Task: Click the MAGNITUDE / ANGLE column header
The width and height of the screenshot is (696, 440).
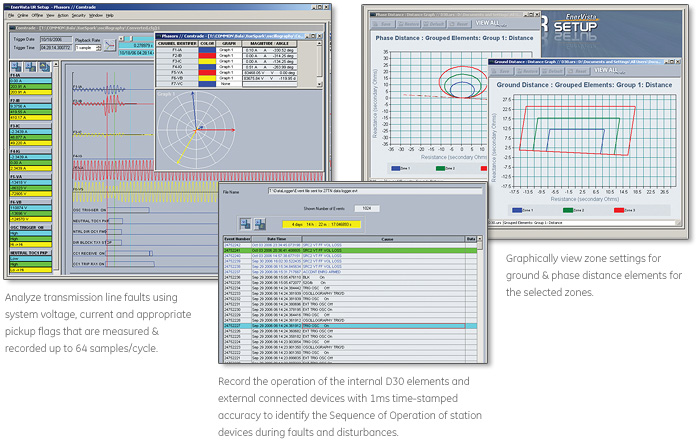Action: pyautogui.click(x=269, y=44)
